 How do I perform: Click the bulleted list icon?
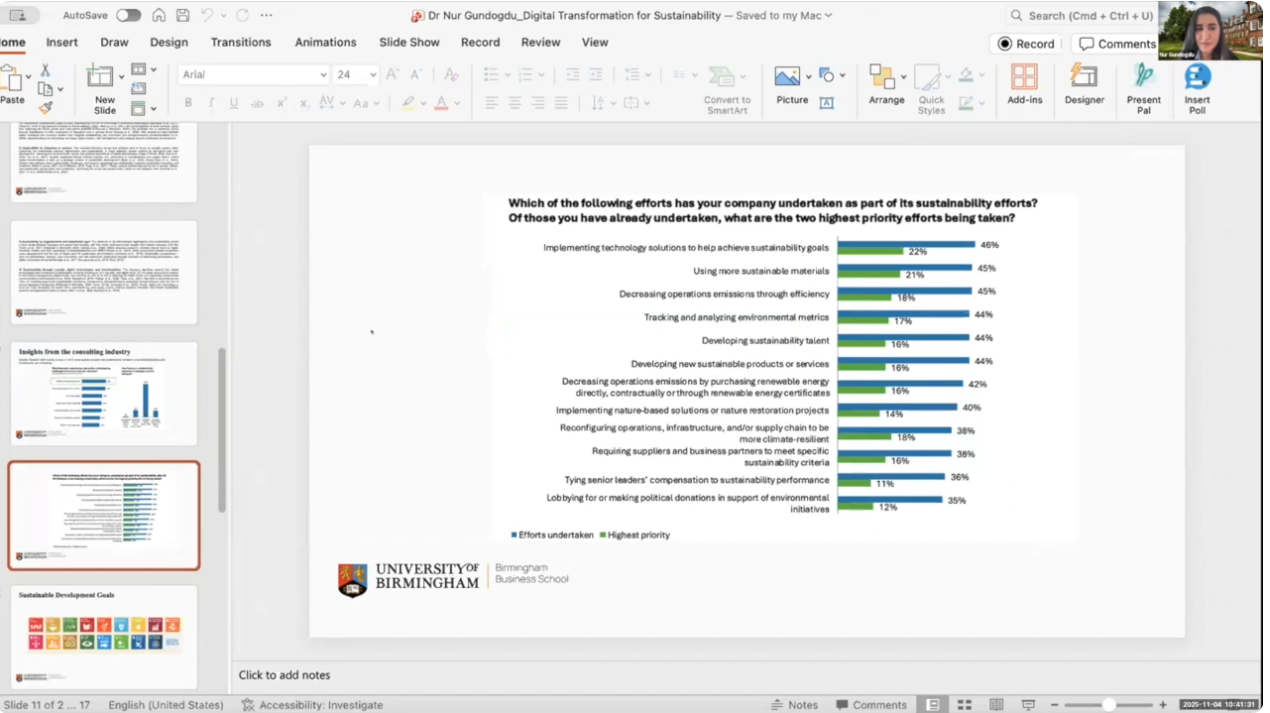tap(491, 75)
